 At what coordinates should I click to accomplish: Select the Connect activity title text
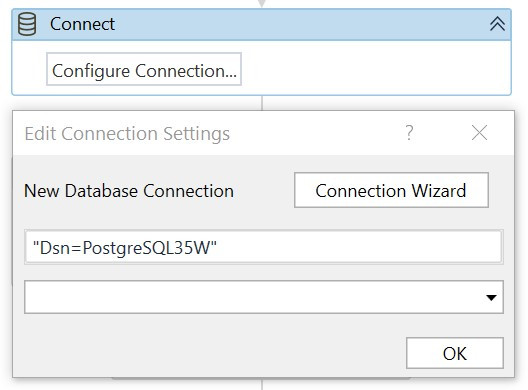pyautogui.click(x=82, y=24)
